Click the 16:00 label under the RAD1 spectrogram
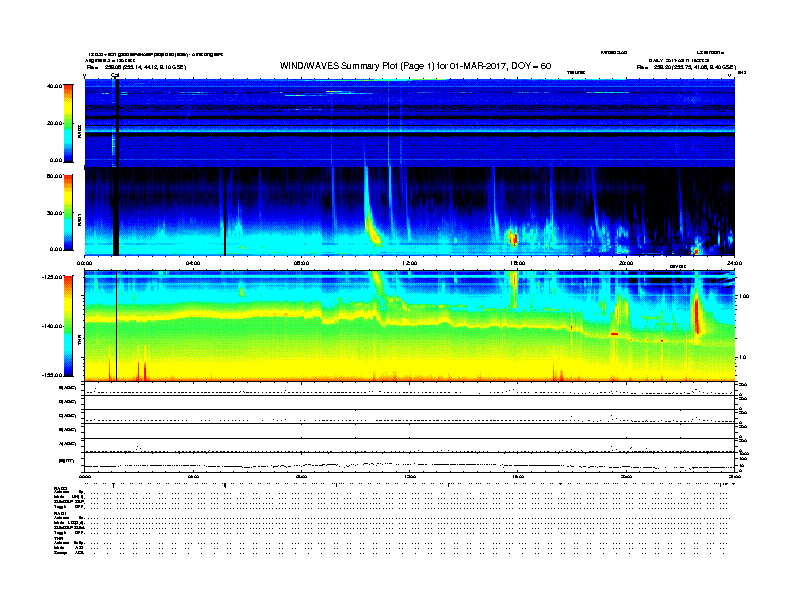 pos(518,263)
